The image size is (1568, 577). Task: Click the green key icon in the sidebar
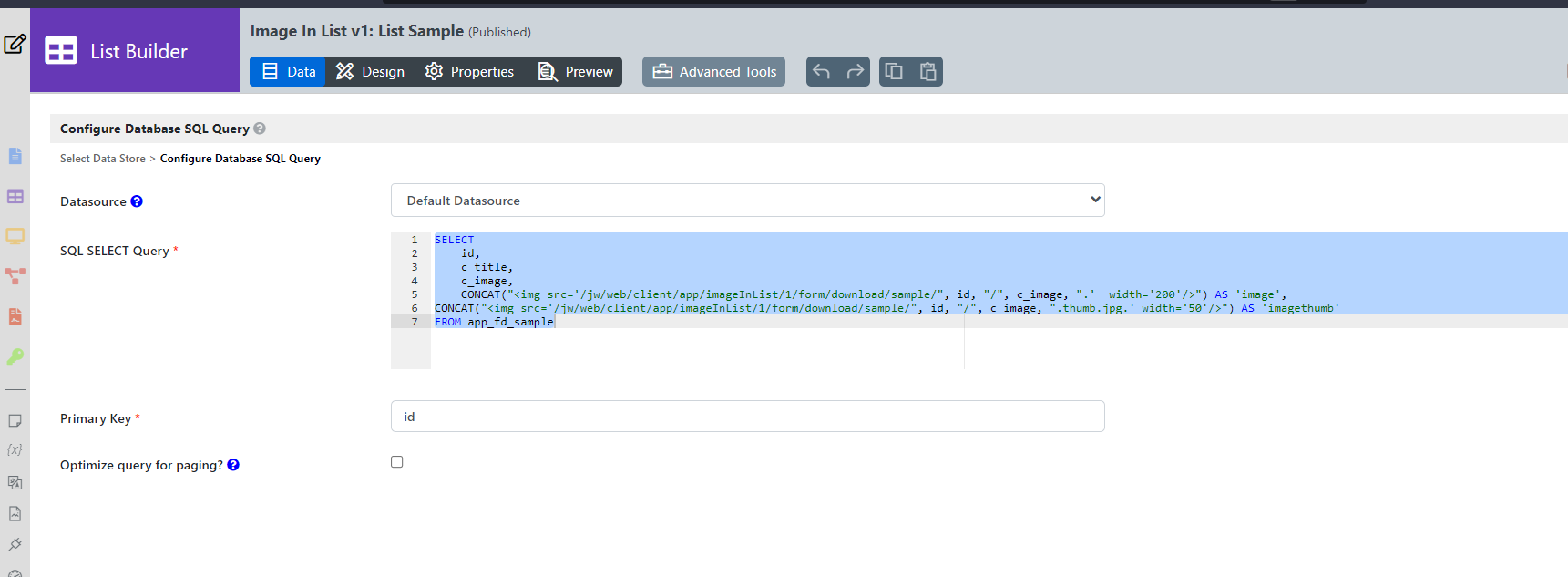15,356
